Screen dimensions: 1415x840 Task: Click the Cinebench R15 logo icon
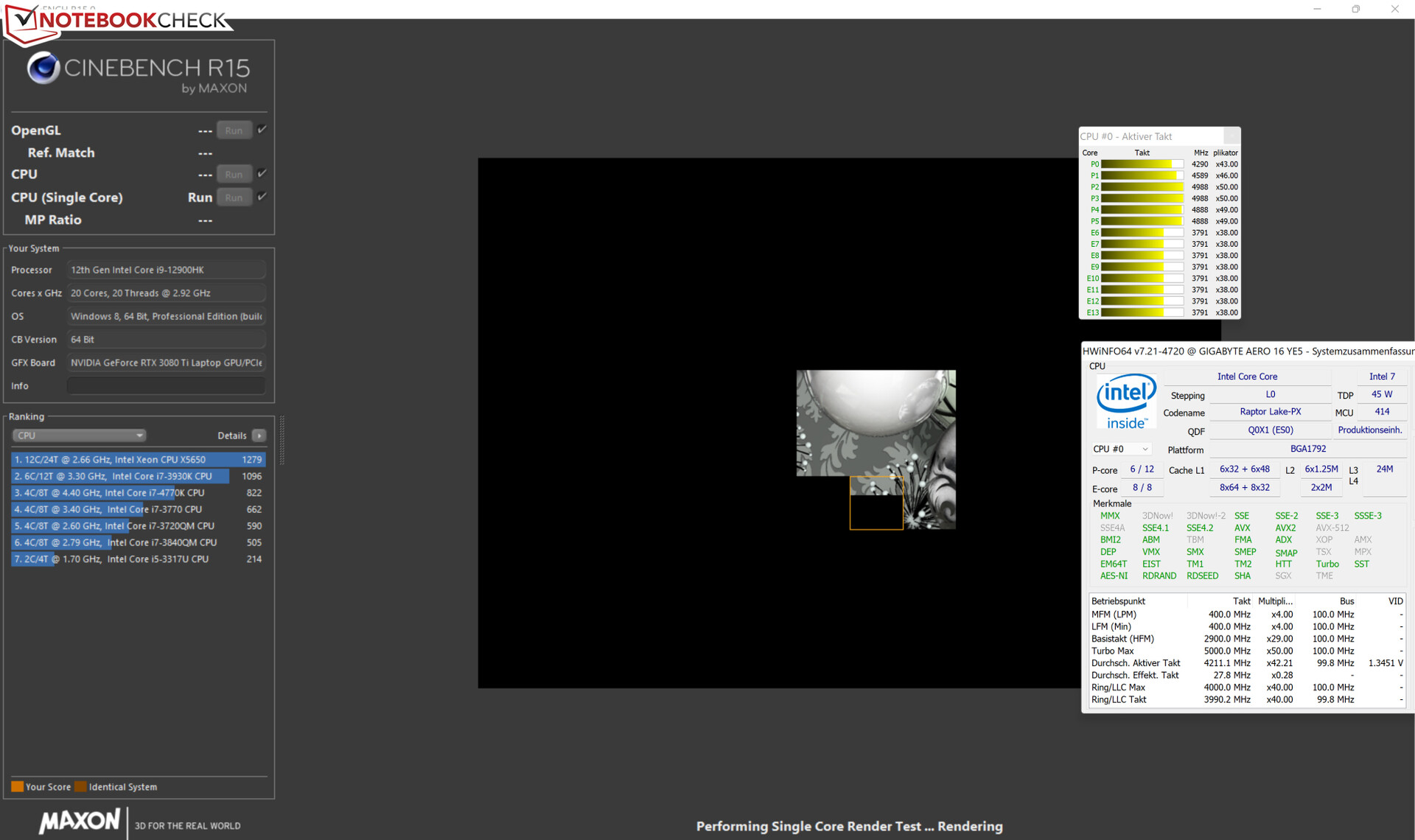coord(43,69)
